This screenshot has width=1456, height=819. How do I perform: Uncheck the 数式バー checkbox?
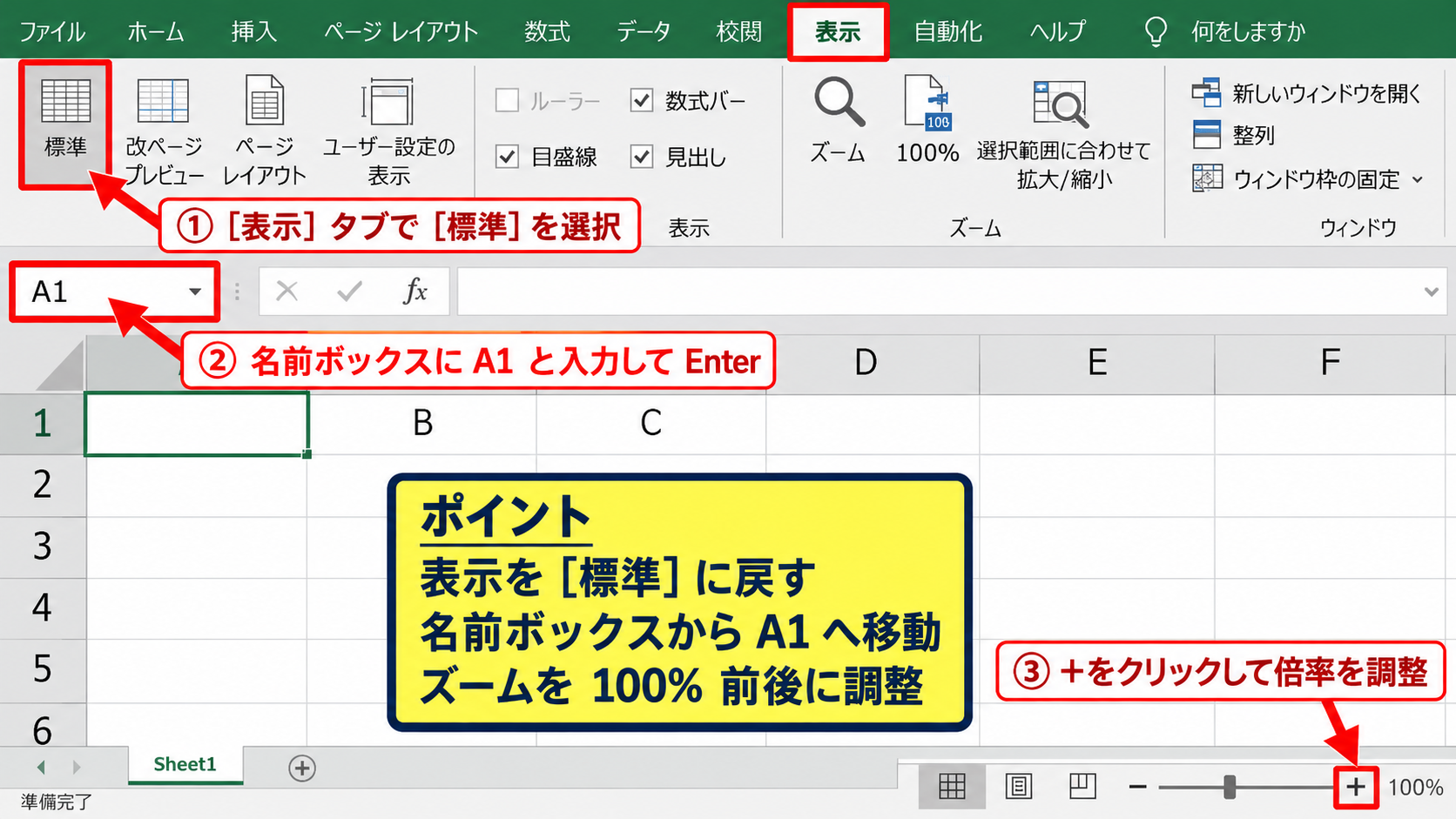(x=641, y=101)
